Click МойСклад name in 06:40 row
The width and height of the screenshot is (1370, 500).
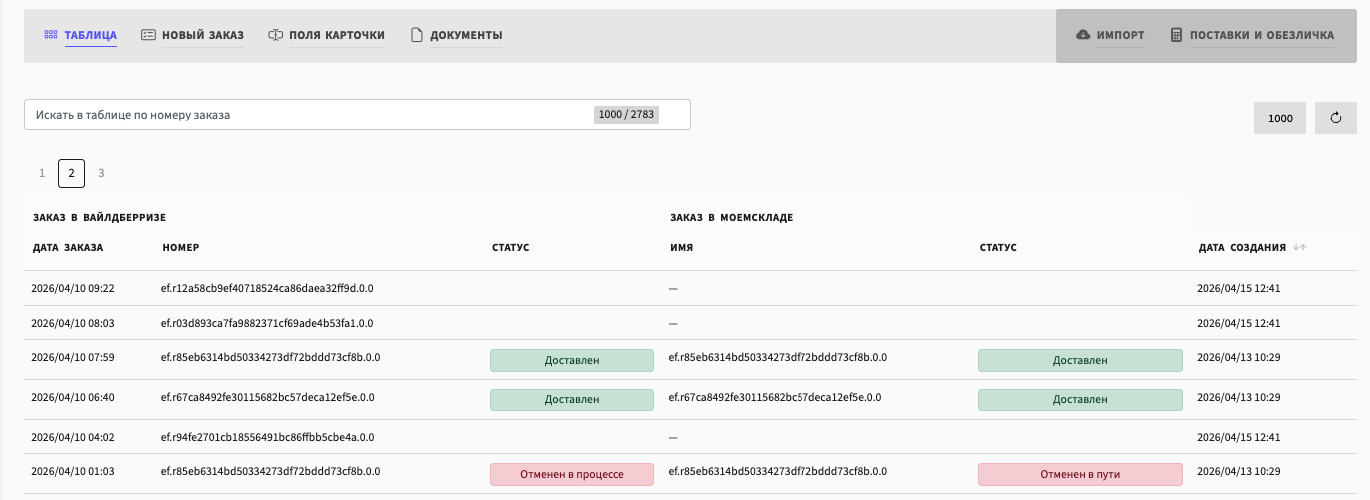(x=775, y=397)
